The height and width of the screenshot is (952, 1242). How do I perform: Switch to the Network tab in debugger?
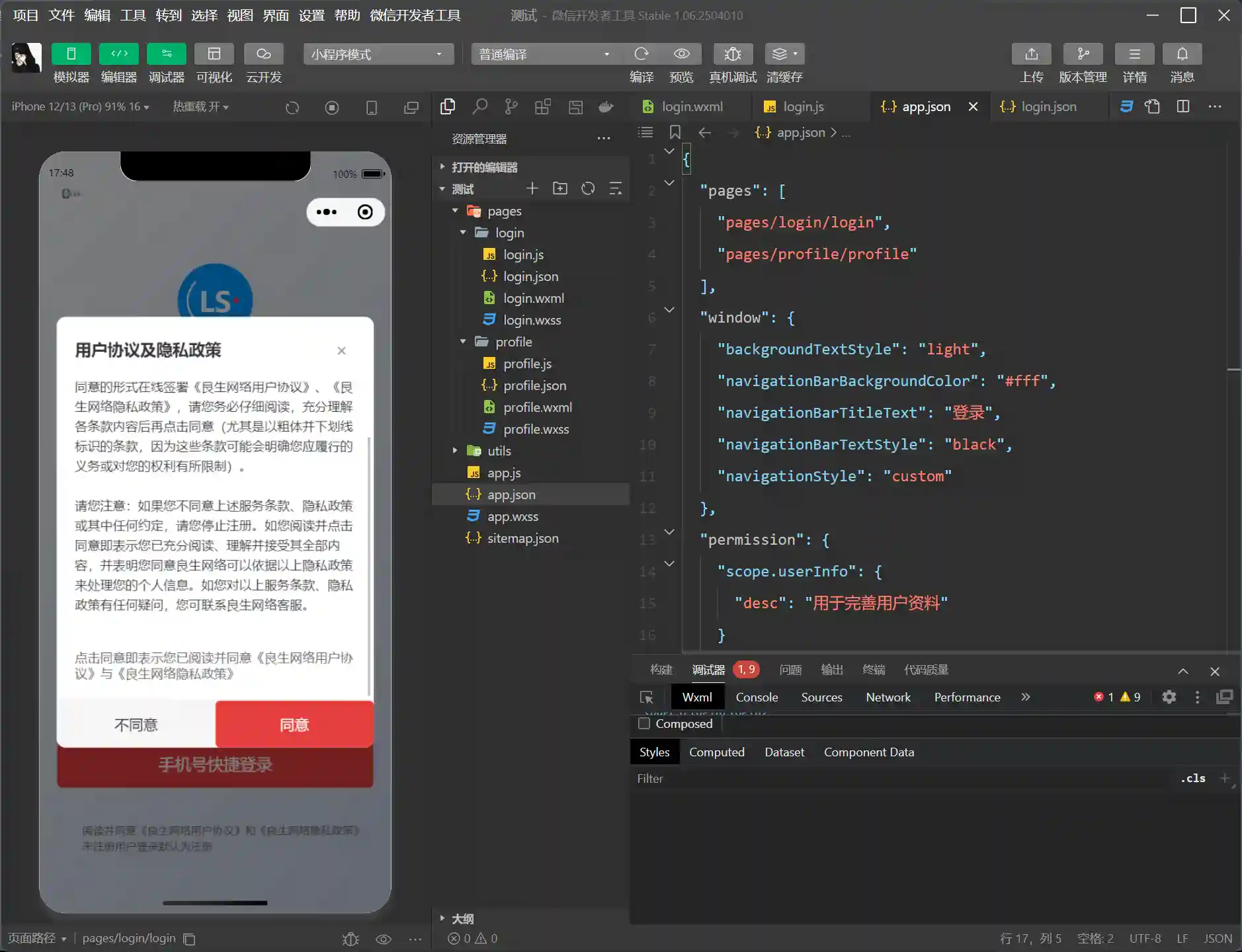pyautogui.click(x=888, y=697)
